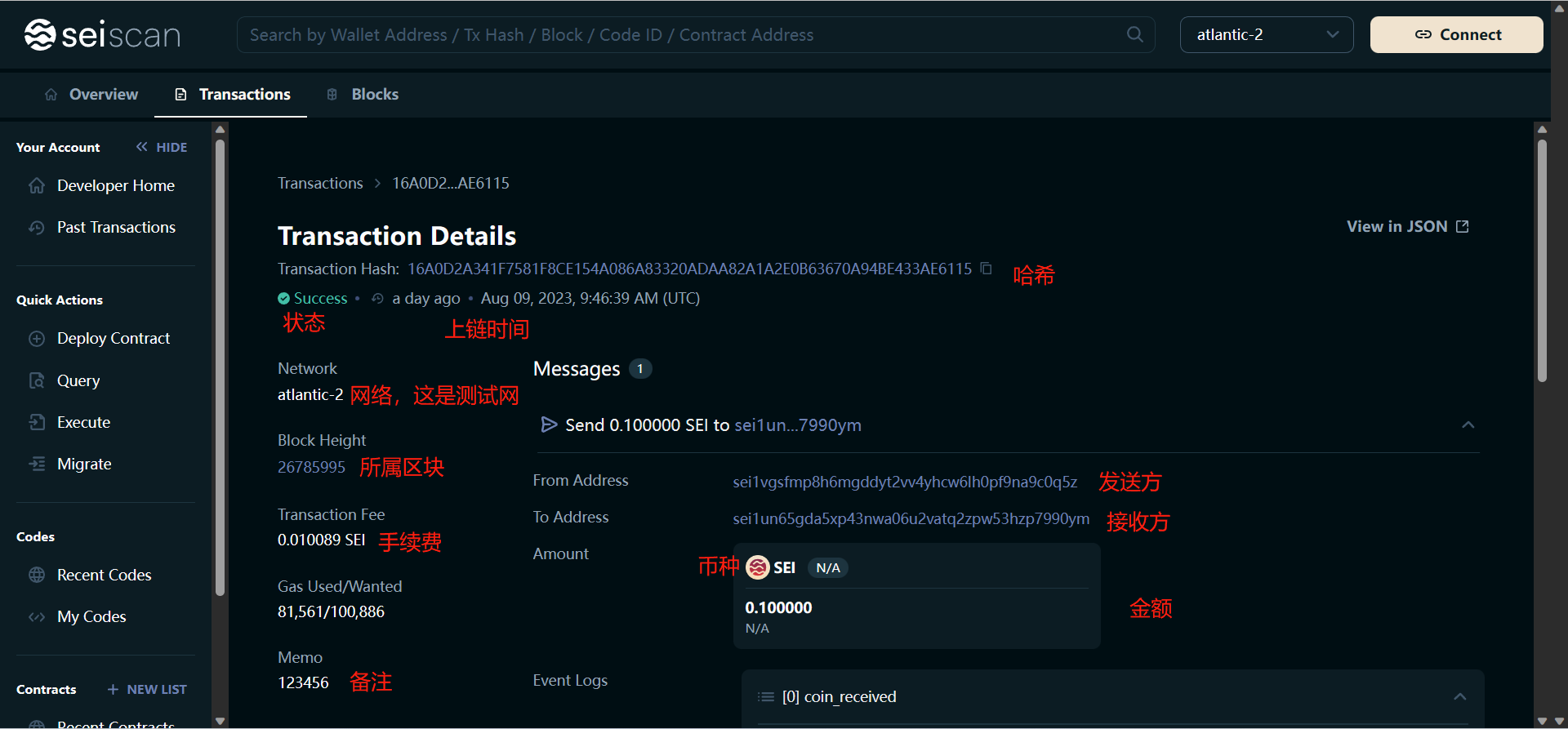Click the Execute icon in Quick Actions

[37, 422]
